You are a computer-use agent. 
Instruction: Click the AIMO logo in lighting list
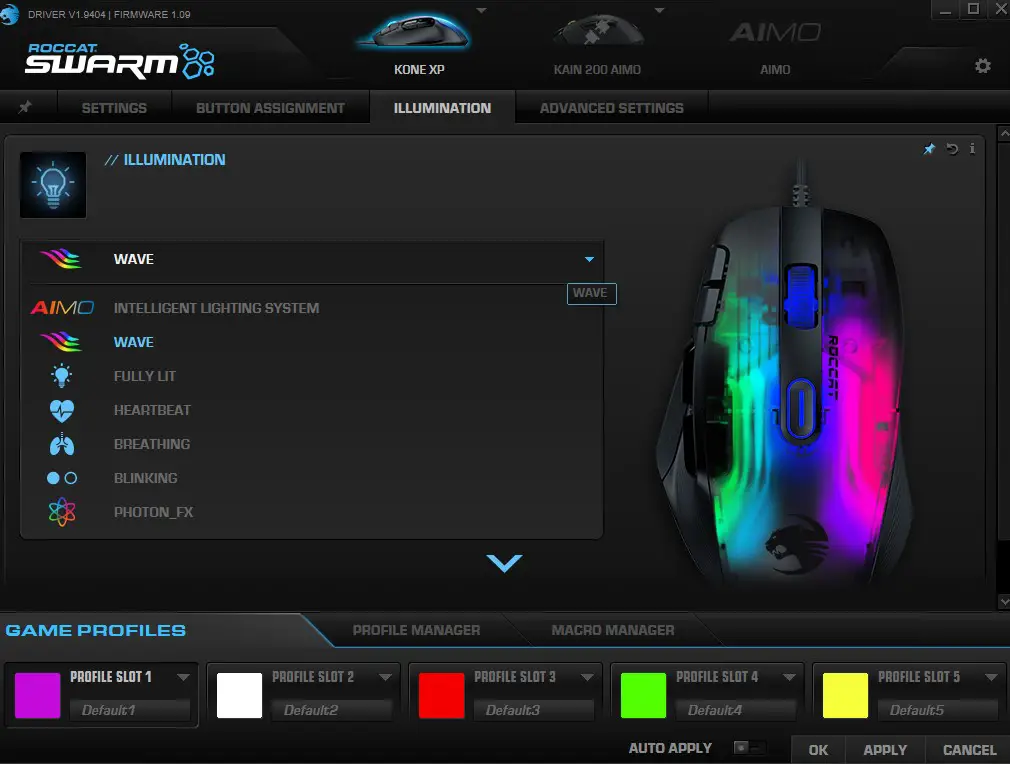[62, 308]
